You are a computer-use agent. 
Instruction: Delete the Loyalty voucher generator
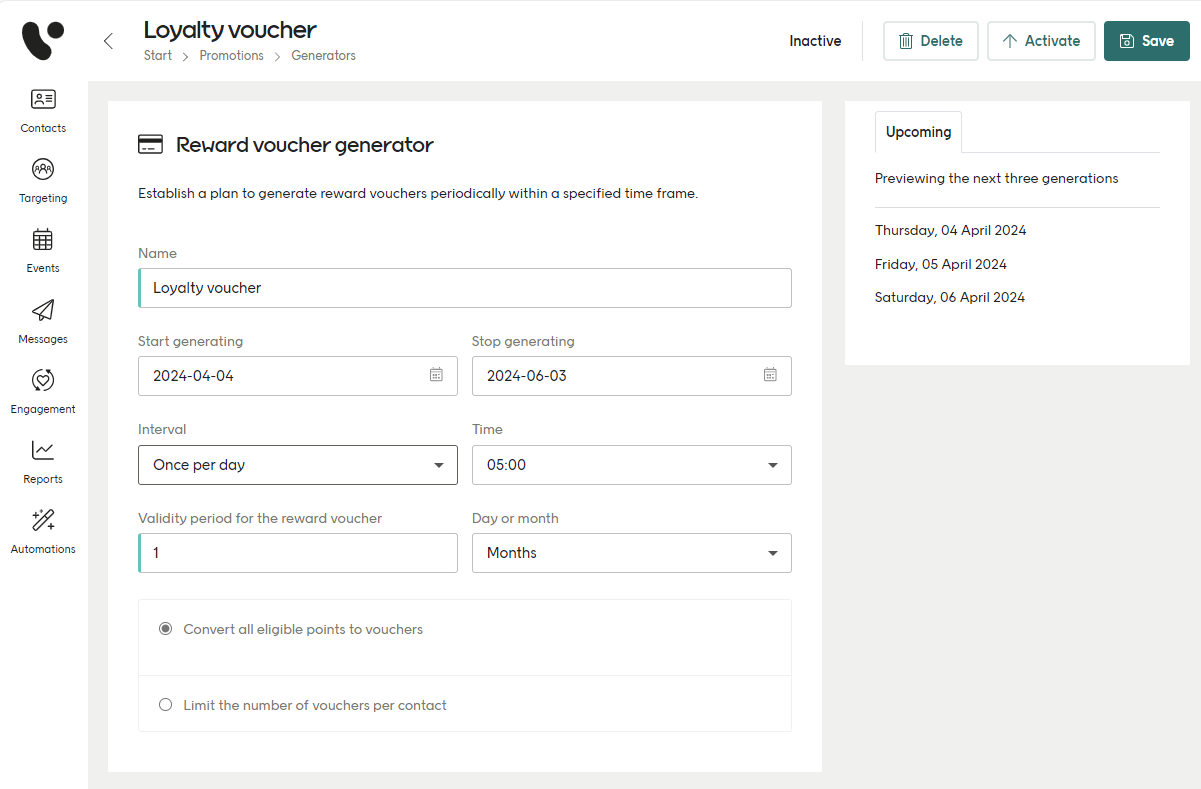pos(930,41)
